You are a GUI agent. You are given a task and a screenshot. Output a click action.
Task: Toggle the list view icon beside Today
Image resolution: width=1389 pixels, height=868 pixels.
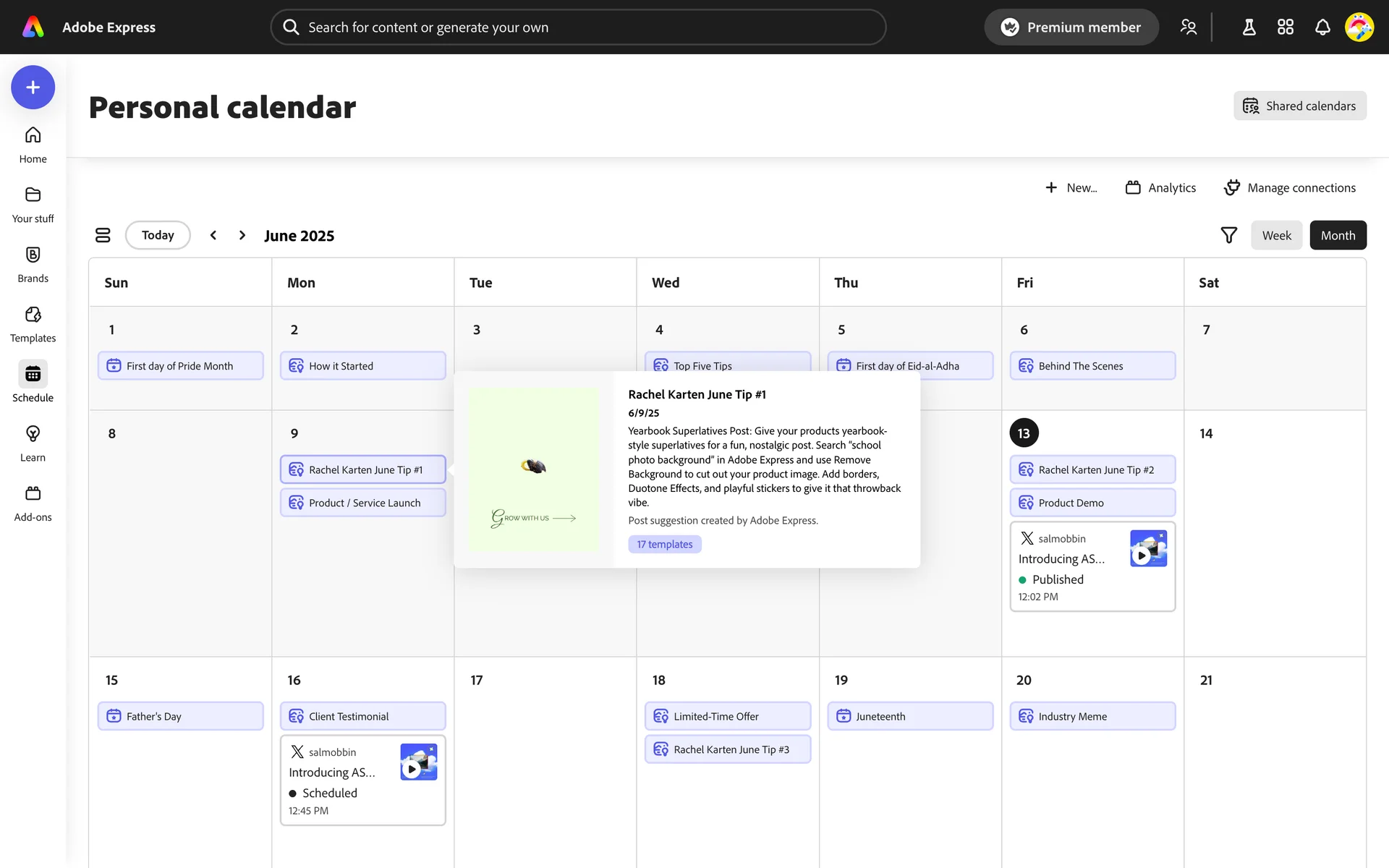[x=103, y=235]
